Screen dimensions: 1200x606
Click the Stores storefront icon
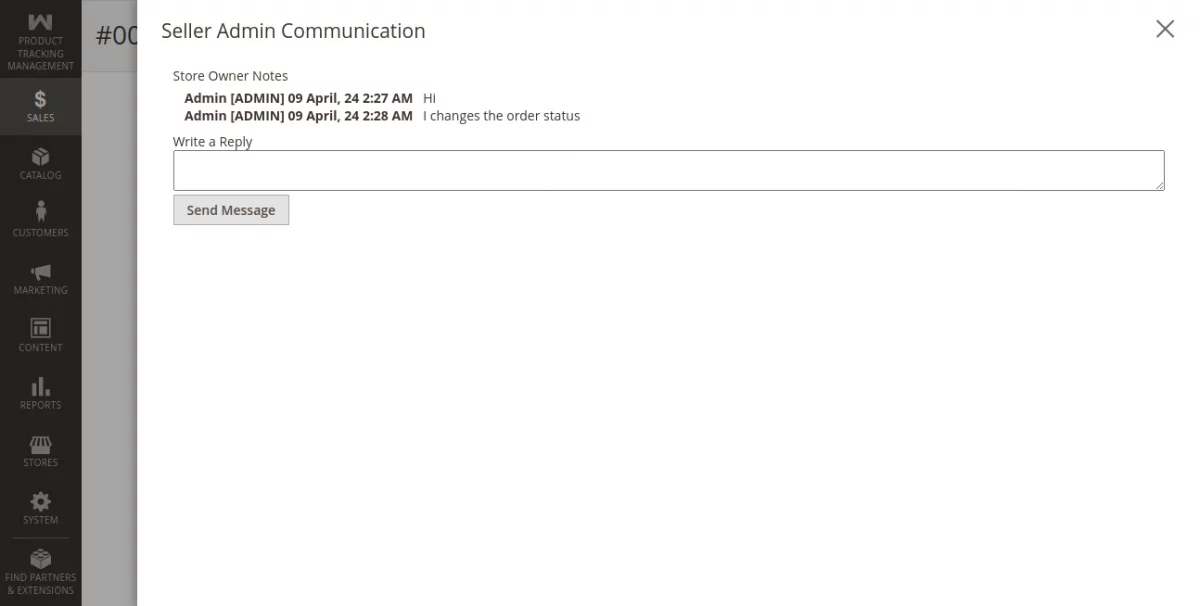[40, 444]
